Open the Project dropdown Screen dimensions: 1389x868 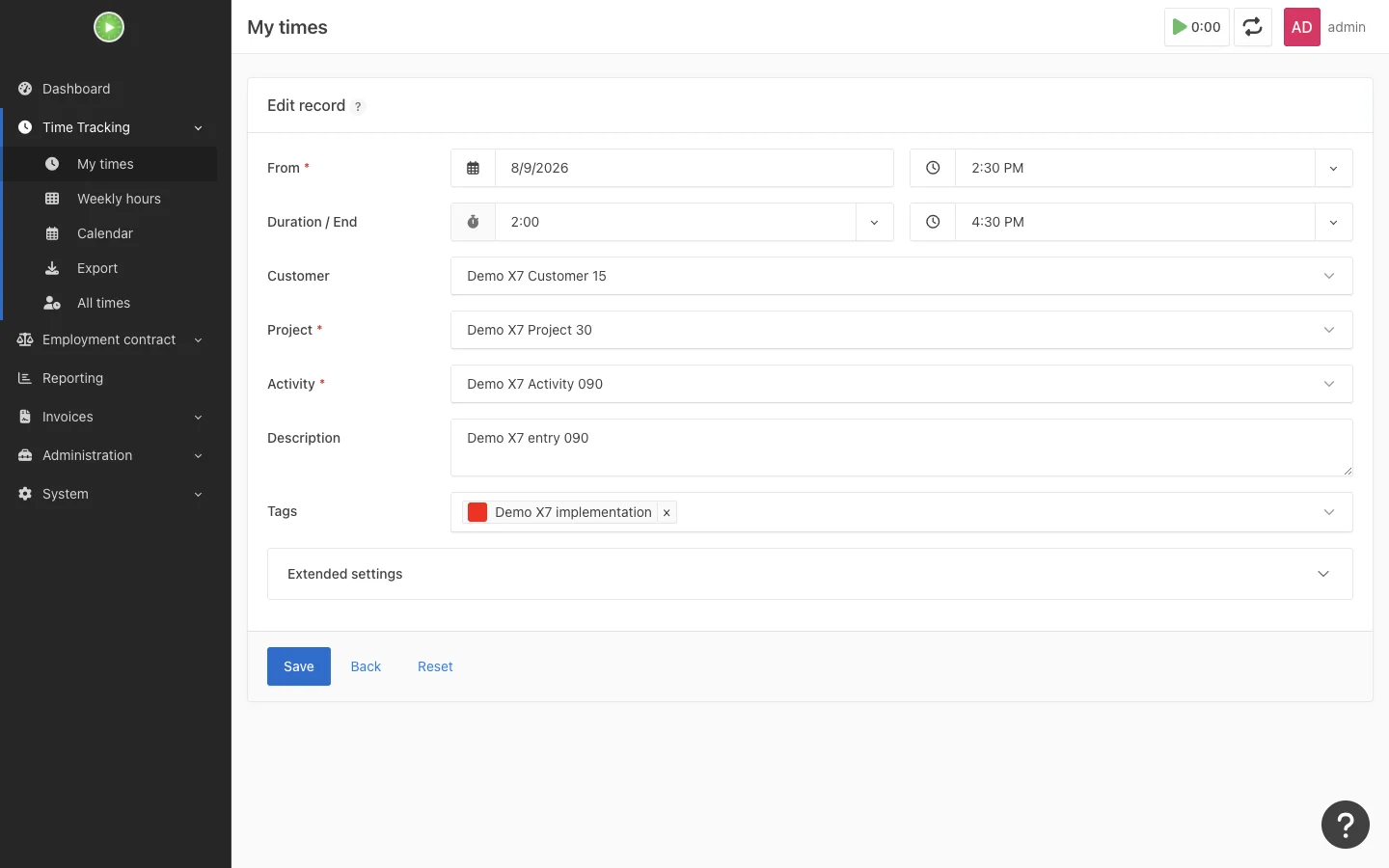[x=901, y=330]
